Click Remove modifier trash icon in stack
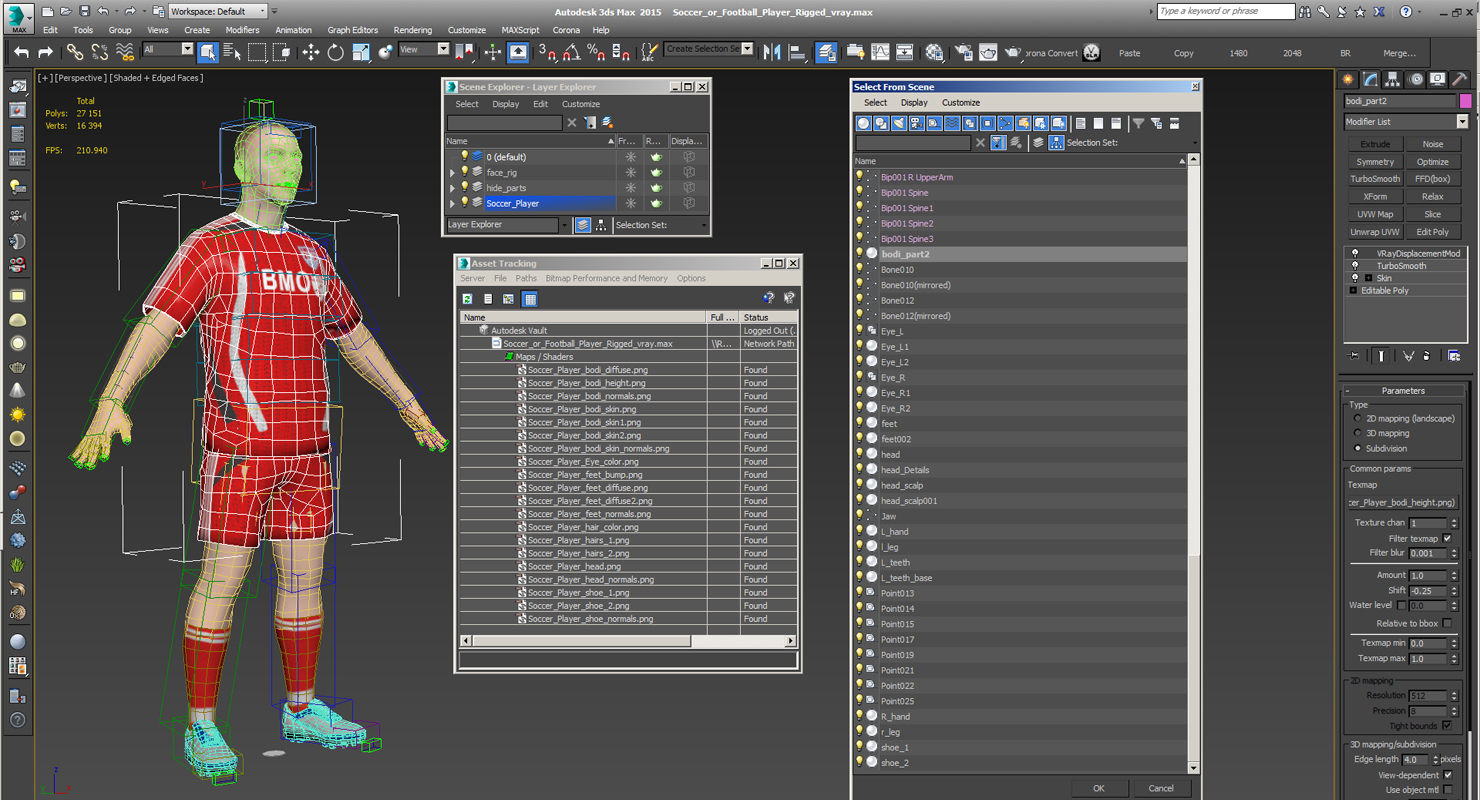This screenshot has width=1480, height=800. 1427,355
